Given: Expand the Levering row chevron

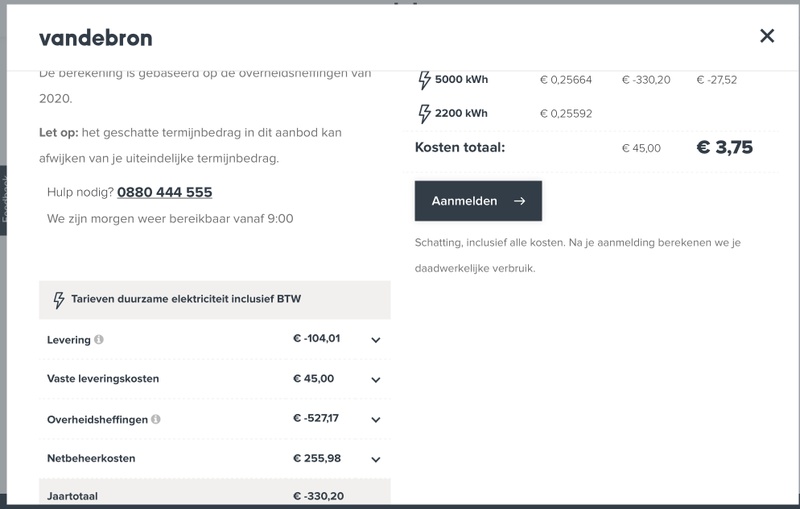Looking at the screenshot, I should [x=376, y=340].
